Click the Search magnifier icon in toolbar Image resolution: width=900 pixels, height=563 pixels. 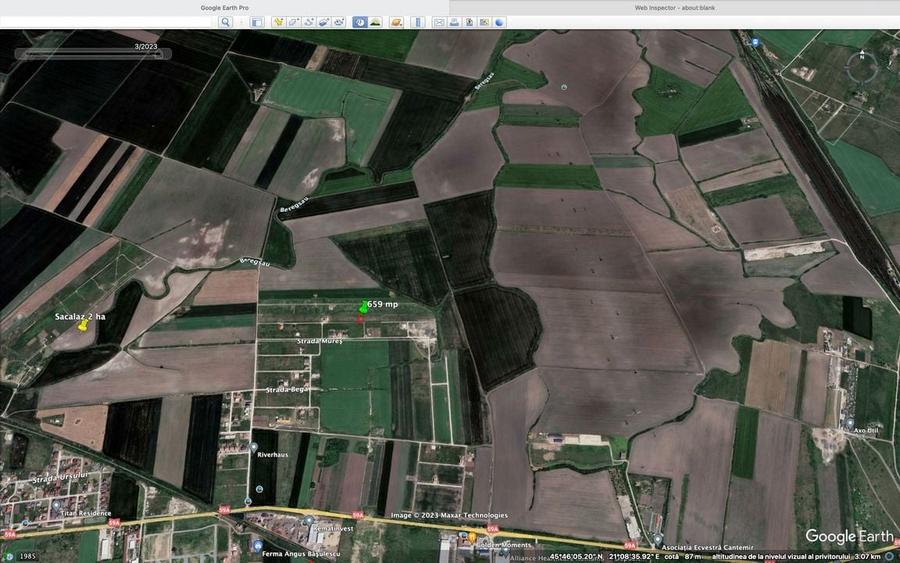pyautogui.click(x=226, y=22)
